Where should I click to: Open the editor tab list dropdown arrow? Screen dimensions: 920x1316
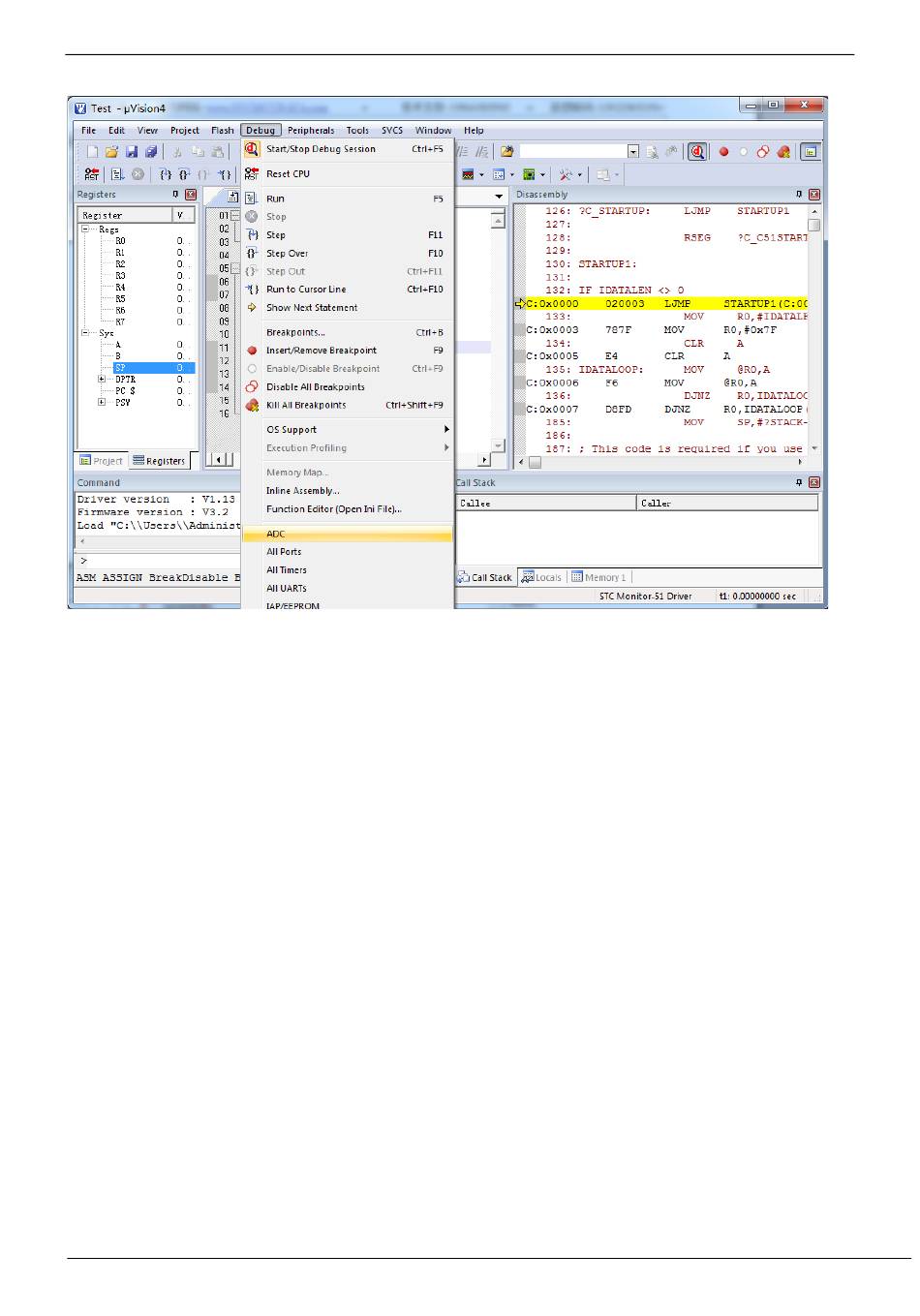[500, 197]
